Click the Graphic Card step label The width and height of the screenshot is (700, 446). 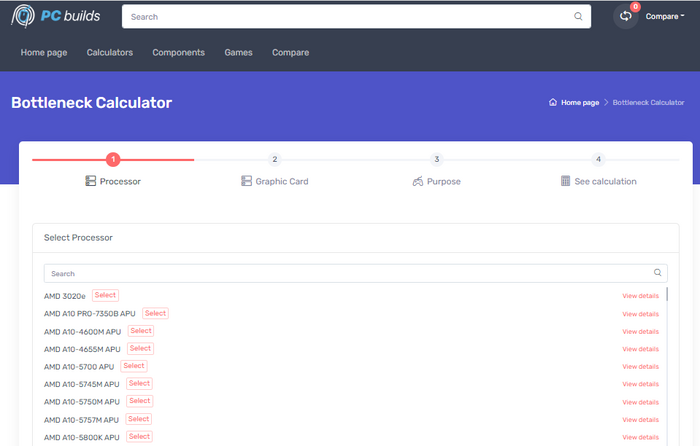point(282,181)
